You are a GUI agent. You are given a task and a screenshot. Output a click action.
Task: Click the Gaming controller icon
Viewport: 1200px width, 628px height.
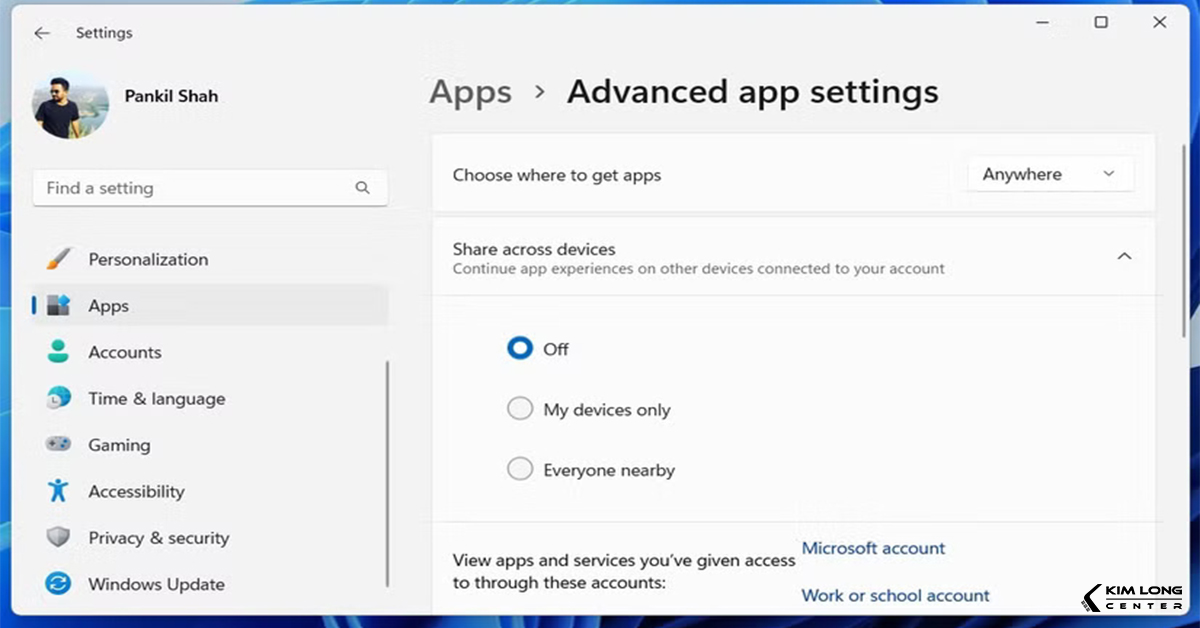coord(58,445)
